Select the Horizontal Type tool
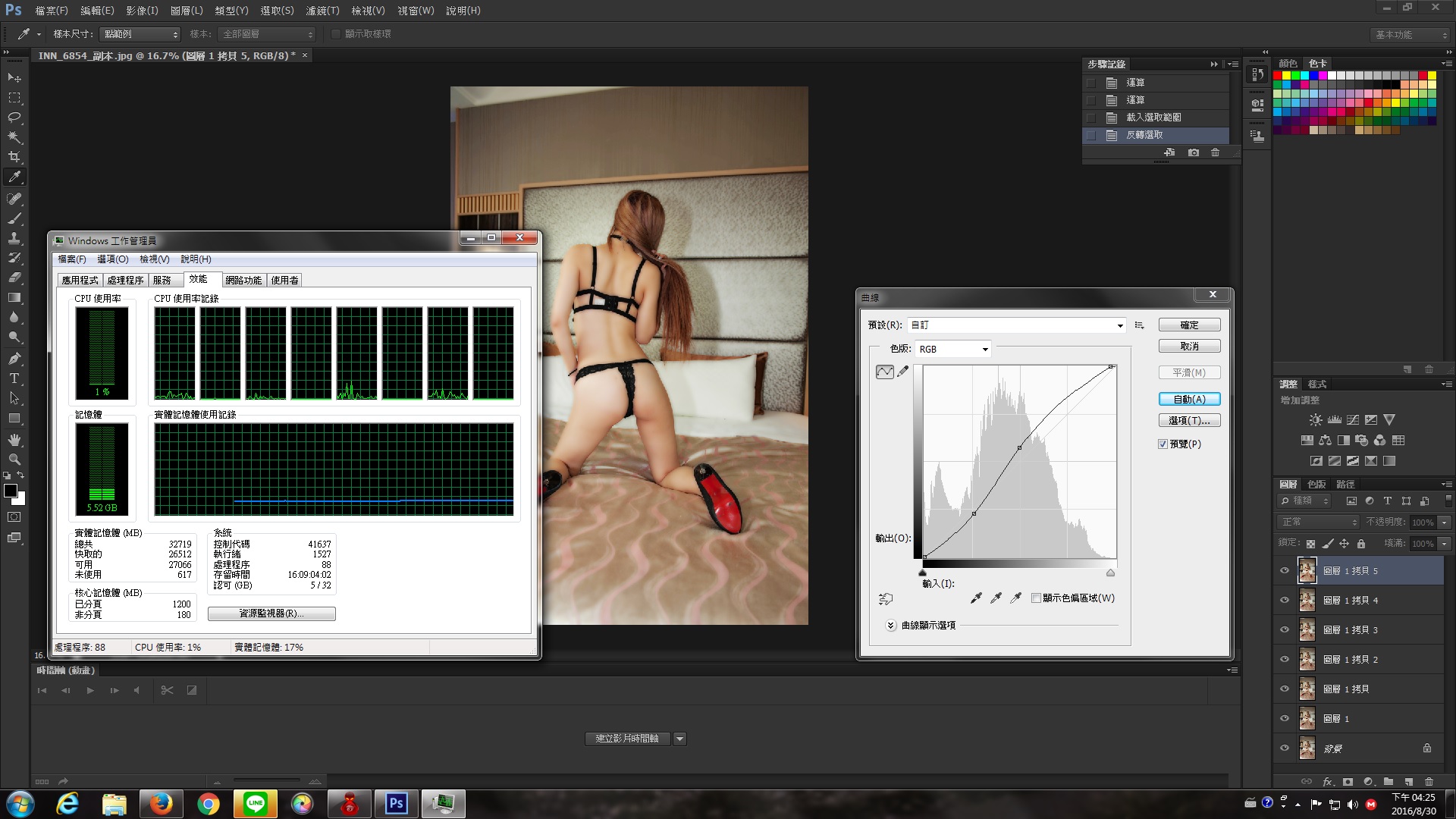This screenshot has width=1456, height=819. point(14,378)
